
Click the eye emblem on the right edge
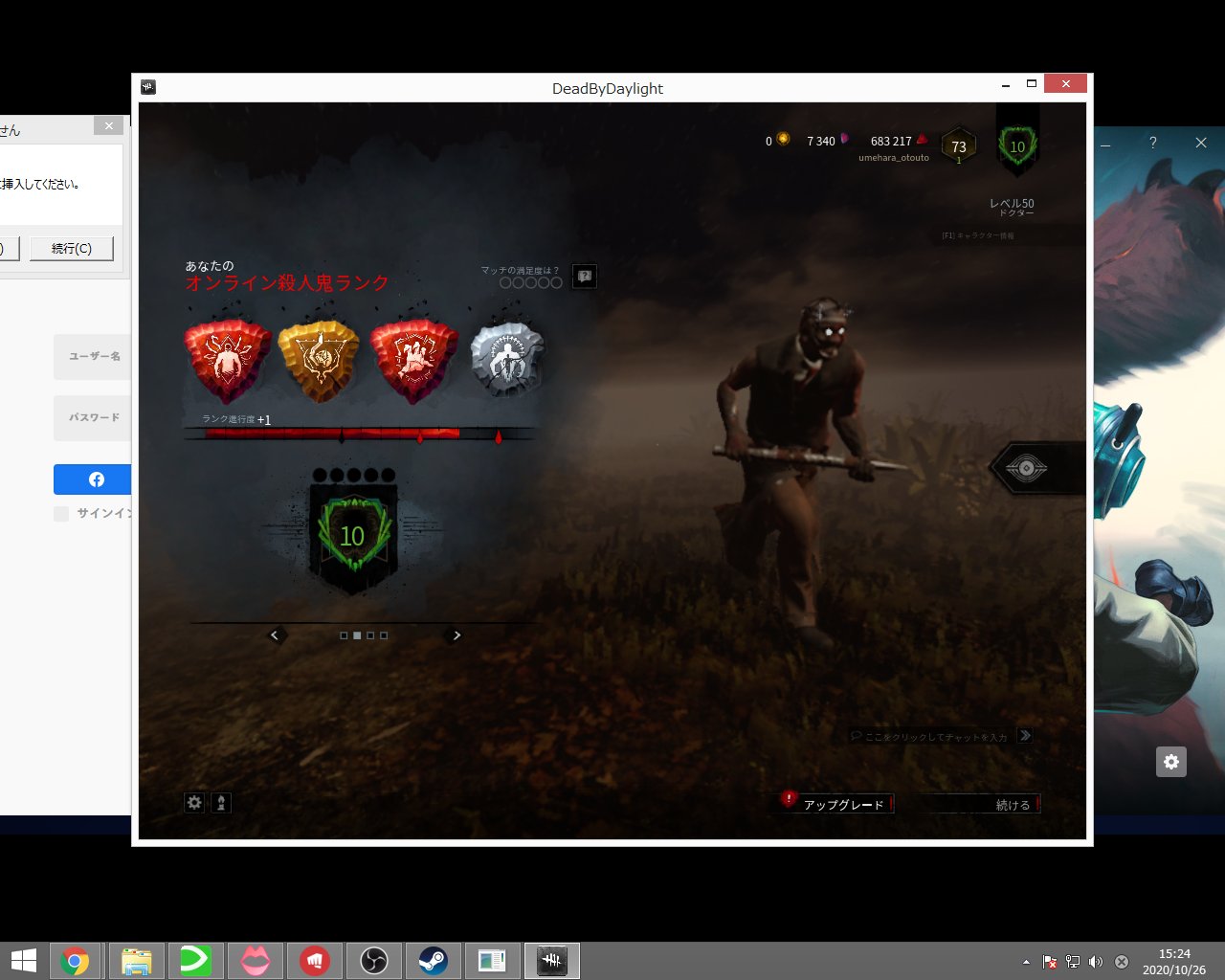[x=1026, y=468]
